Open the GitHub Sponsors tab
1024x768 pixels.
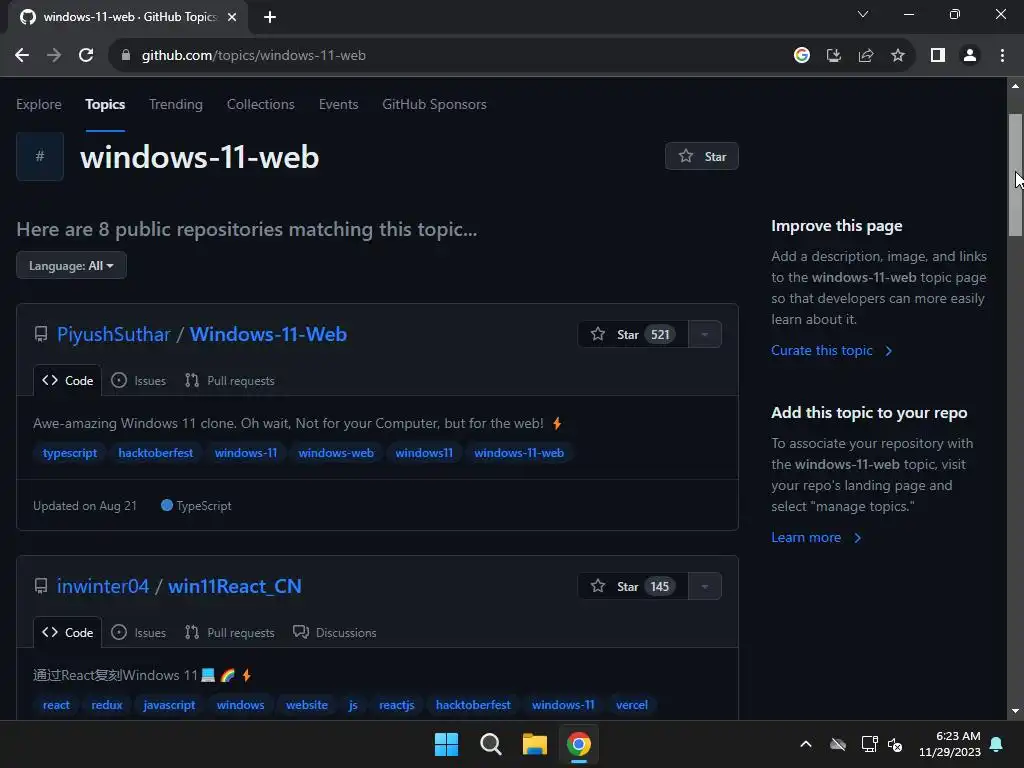tap(434, 104)
